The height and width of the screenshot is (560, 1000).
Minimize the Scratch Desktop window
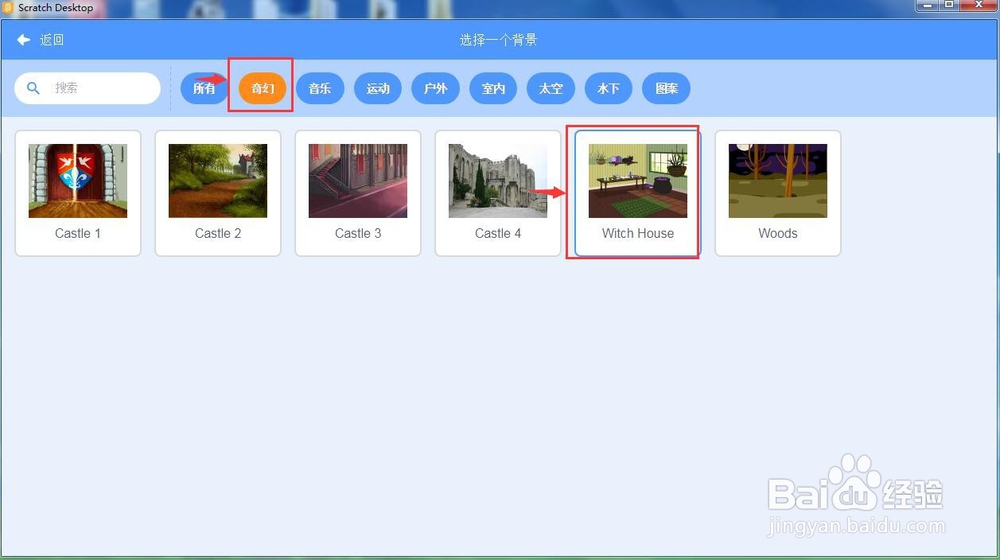(927, 6)
